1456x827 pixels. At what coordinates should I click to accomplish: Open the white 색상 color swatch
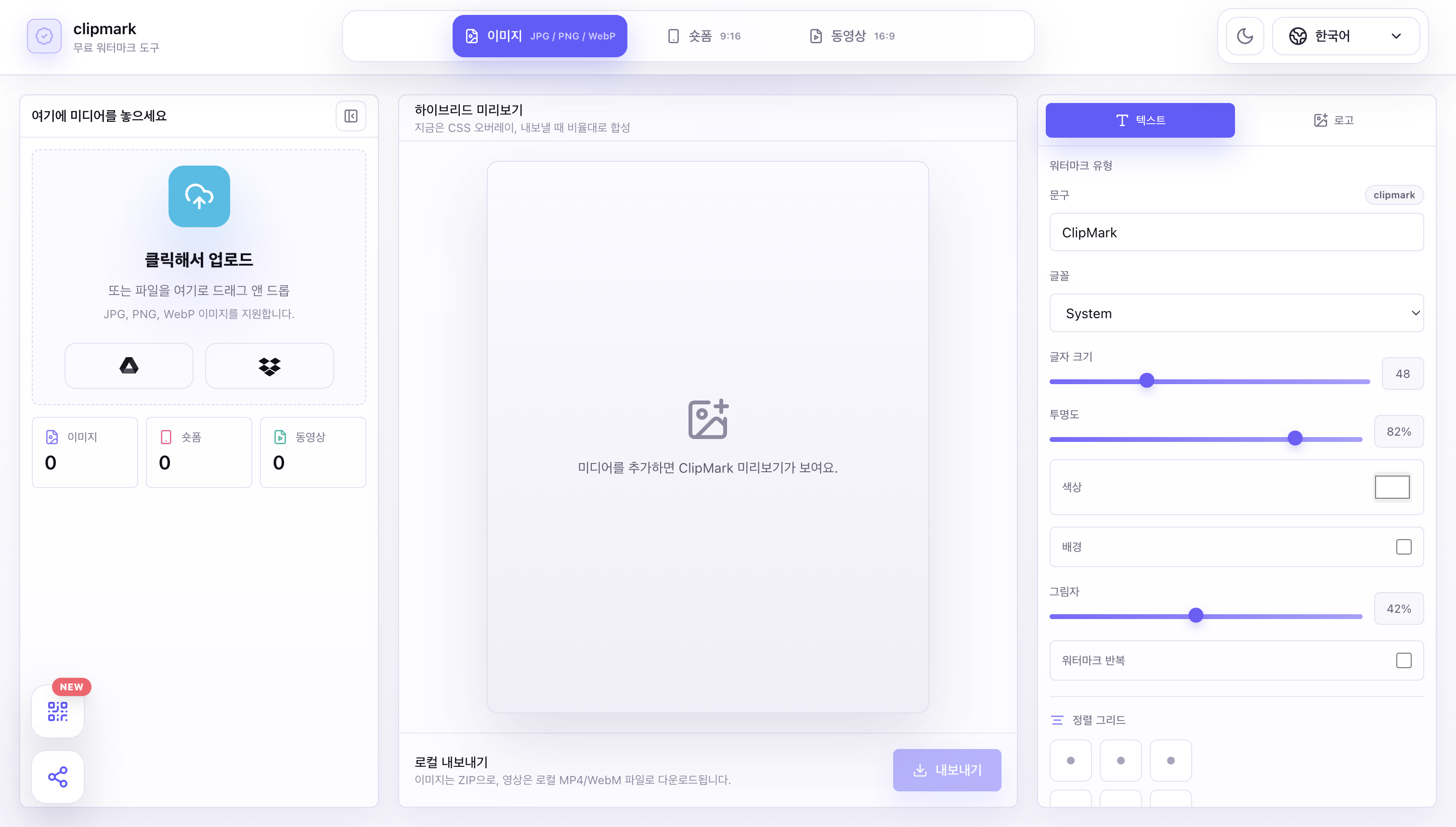[1392, 487]
